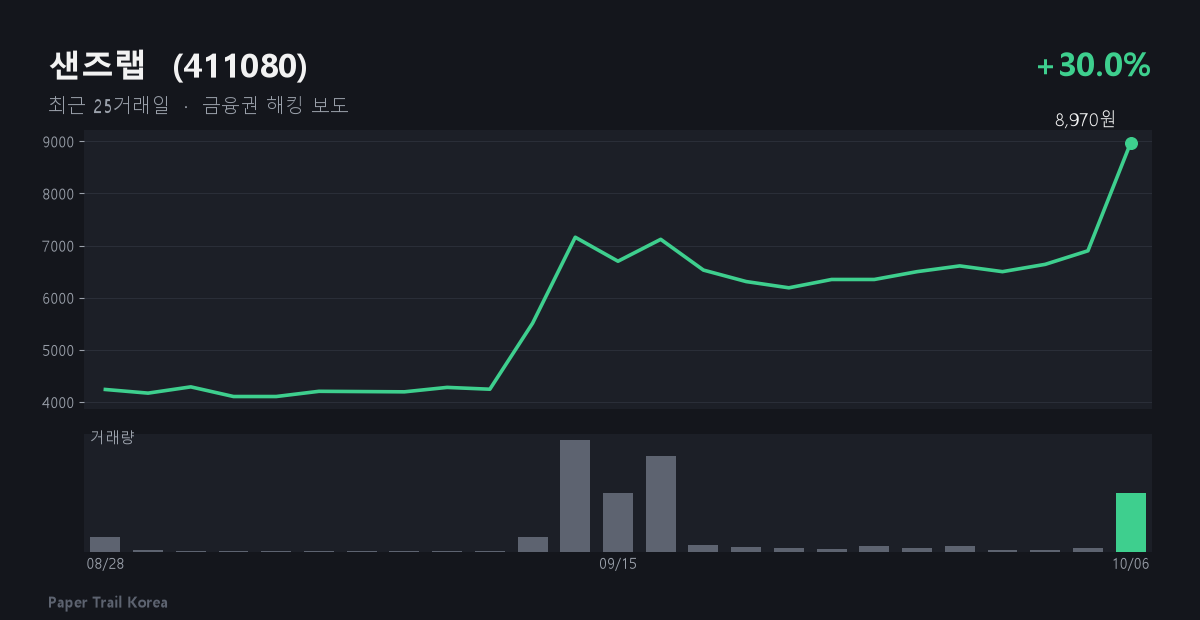Viewport: 1200px width, 620px height.
Task: Click the +30.0% change percentage
Action: coord(1094,66)
